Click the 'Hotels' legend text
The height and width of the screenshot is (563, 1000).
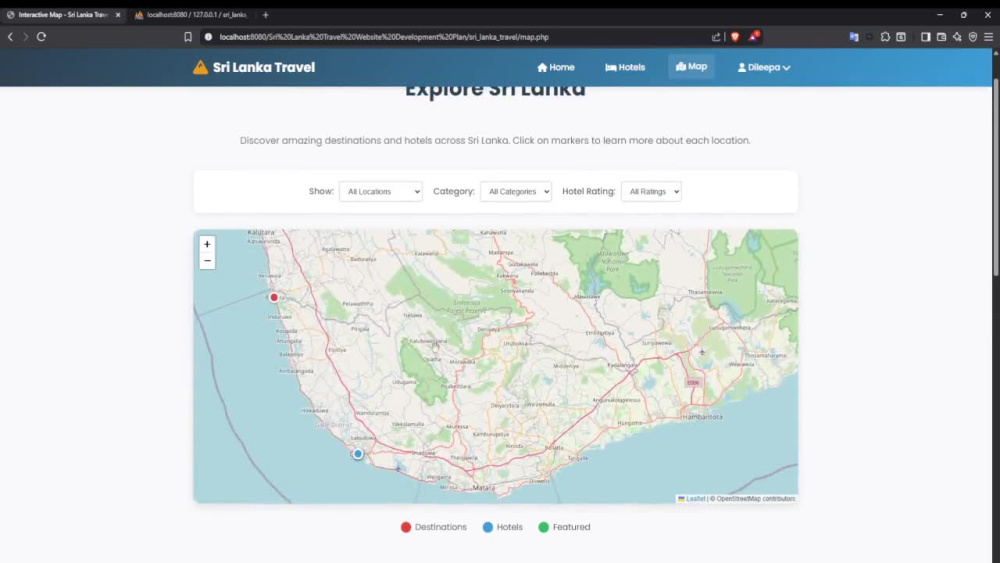[510, 527]
